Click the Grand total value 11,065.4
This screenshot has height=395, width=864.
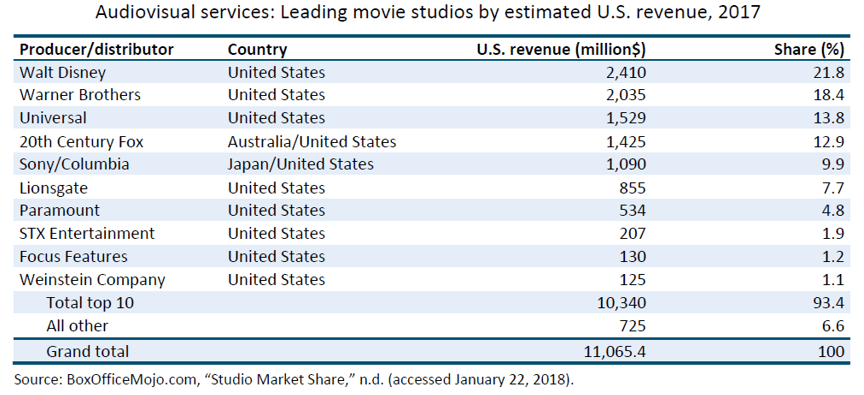pyautogui.click(x=615, y=351)
